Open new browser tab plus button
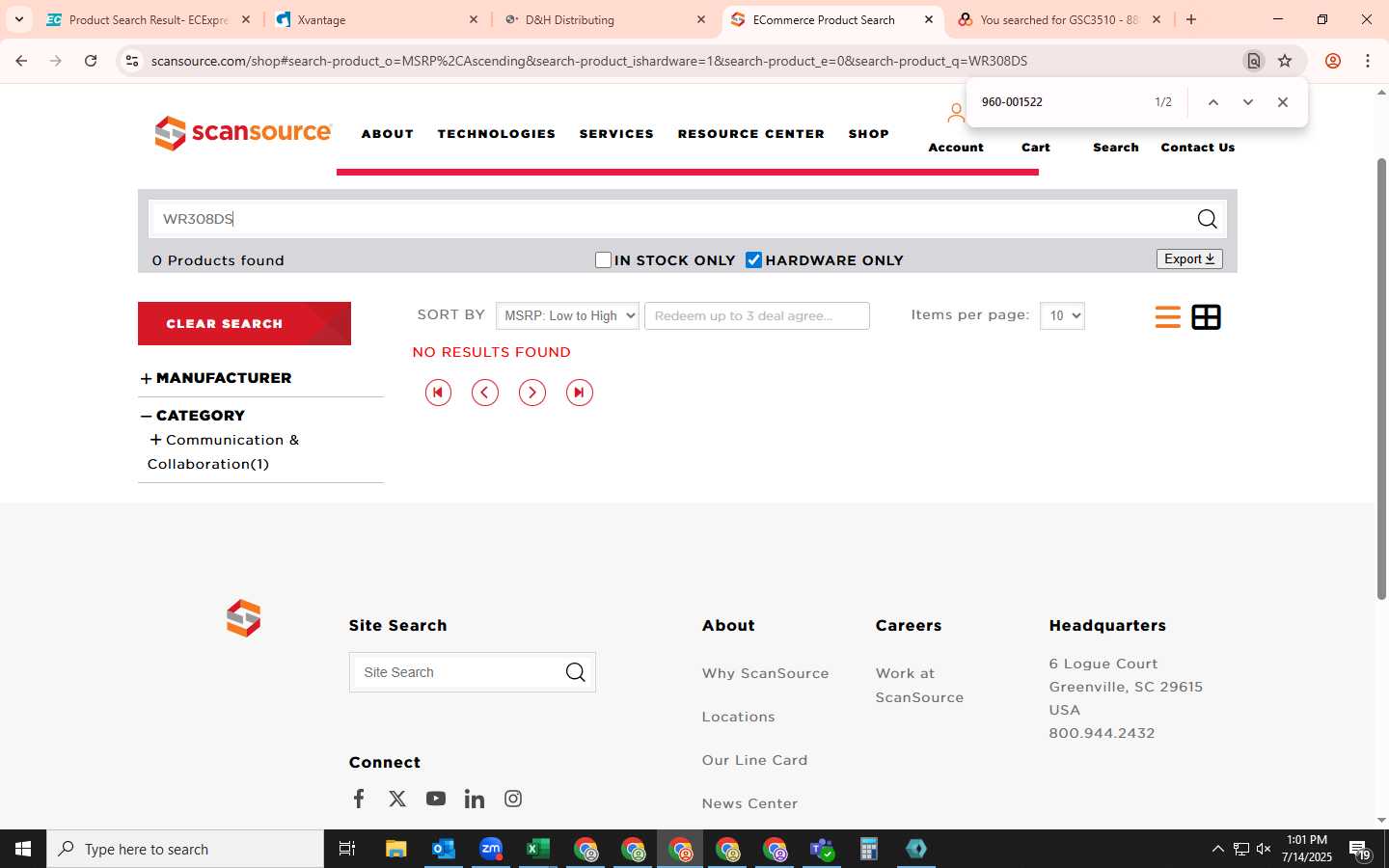The height and width of the screenshot is (868, 1389). tap(1191, 19)
